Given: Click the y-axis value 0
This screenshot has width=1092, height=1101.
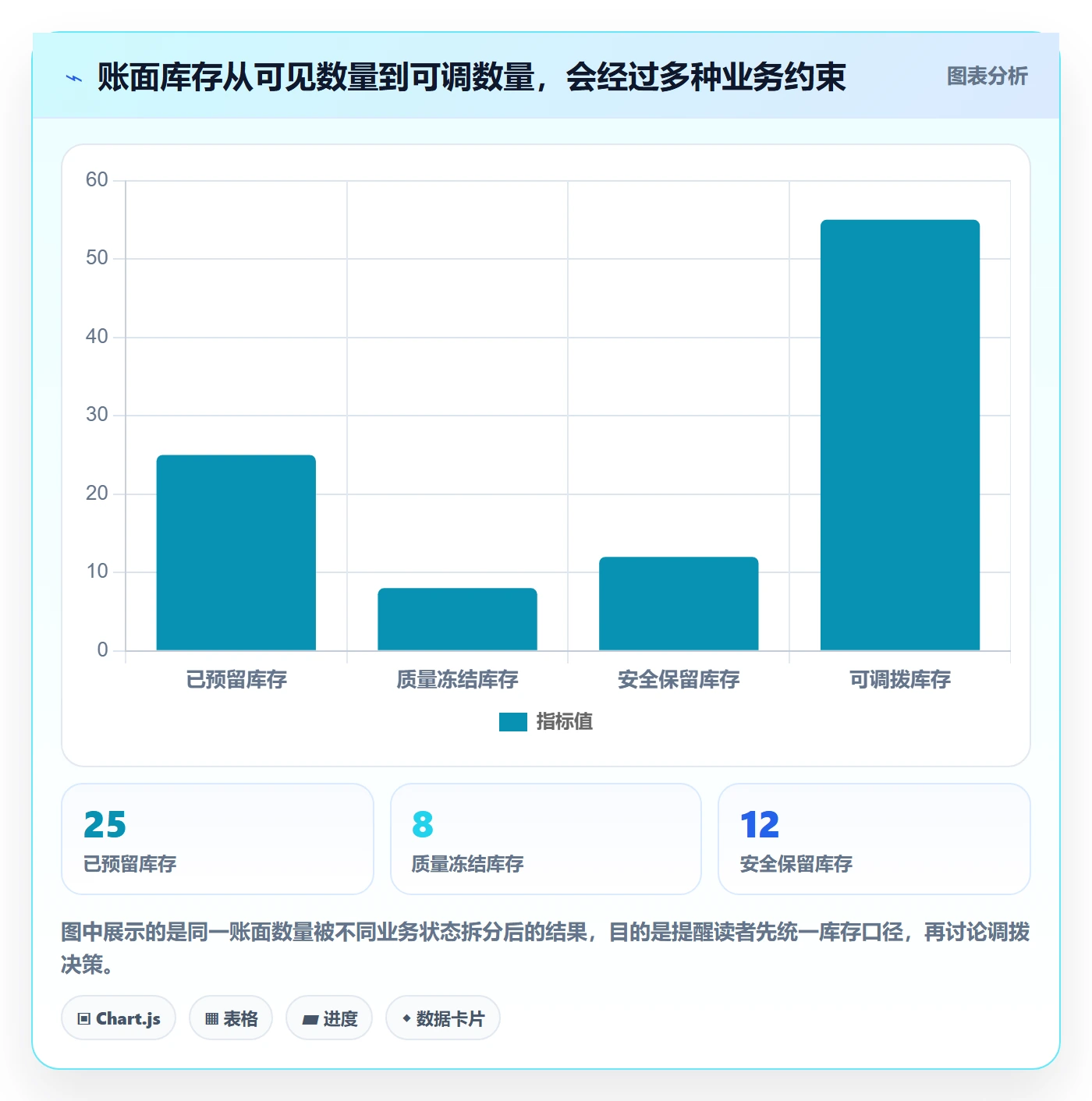Looking at the screenshot, I should (x=102, y=650).
